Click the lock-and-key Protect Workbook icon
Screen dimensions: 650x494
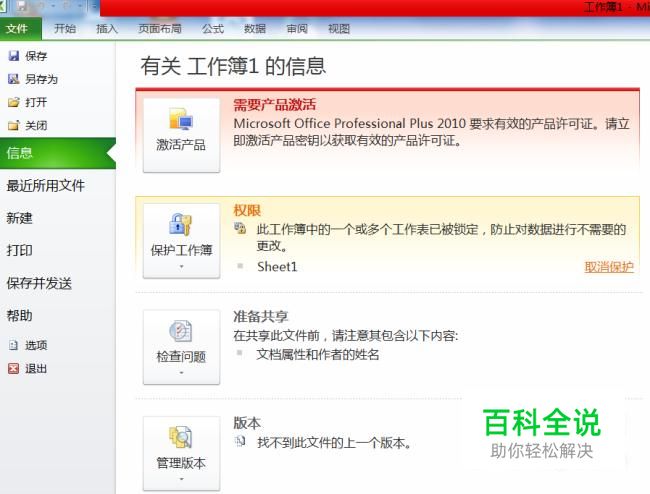click(x=181, y=224)
